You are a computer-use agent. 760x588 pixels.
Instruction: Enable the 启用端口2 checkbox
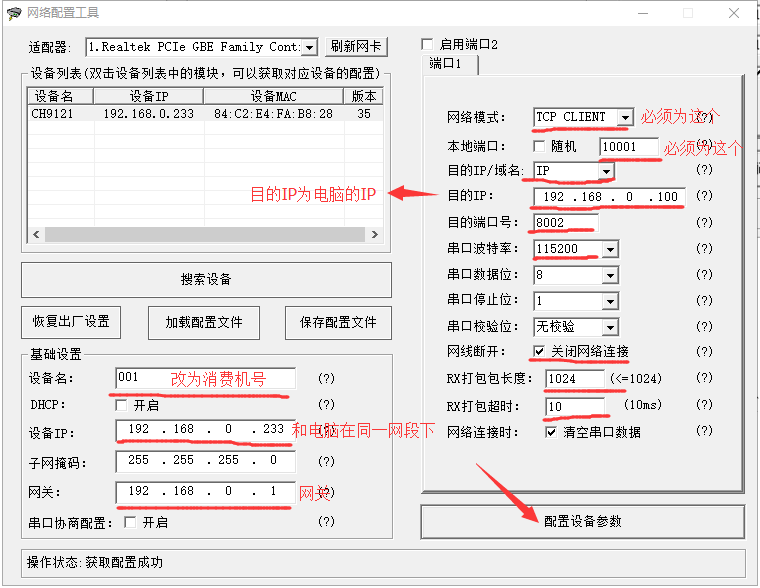428,45
